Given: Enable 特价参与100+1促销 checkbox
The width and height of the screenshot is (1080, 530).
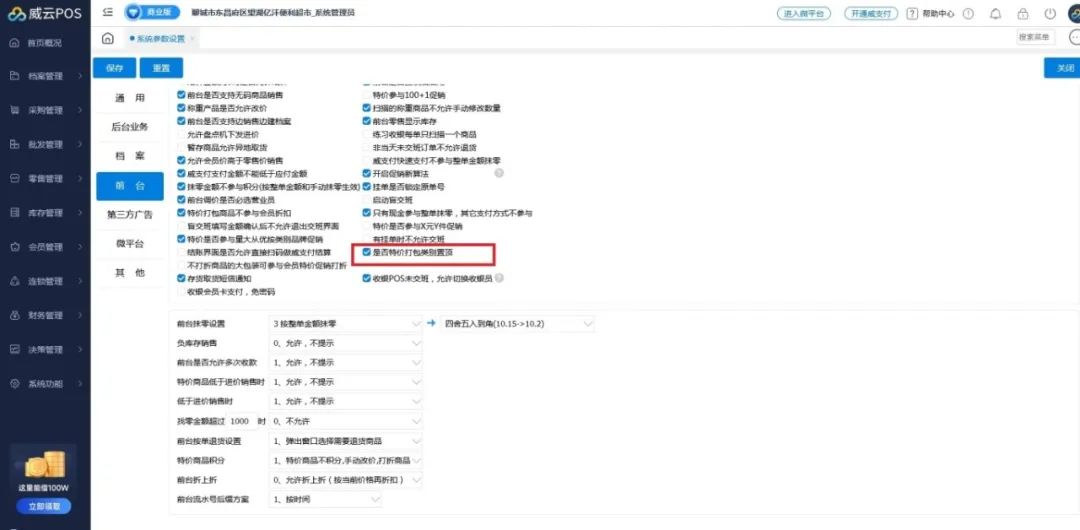Looking at the screenshot, I should coord(367,94).
